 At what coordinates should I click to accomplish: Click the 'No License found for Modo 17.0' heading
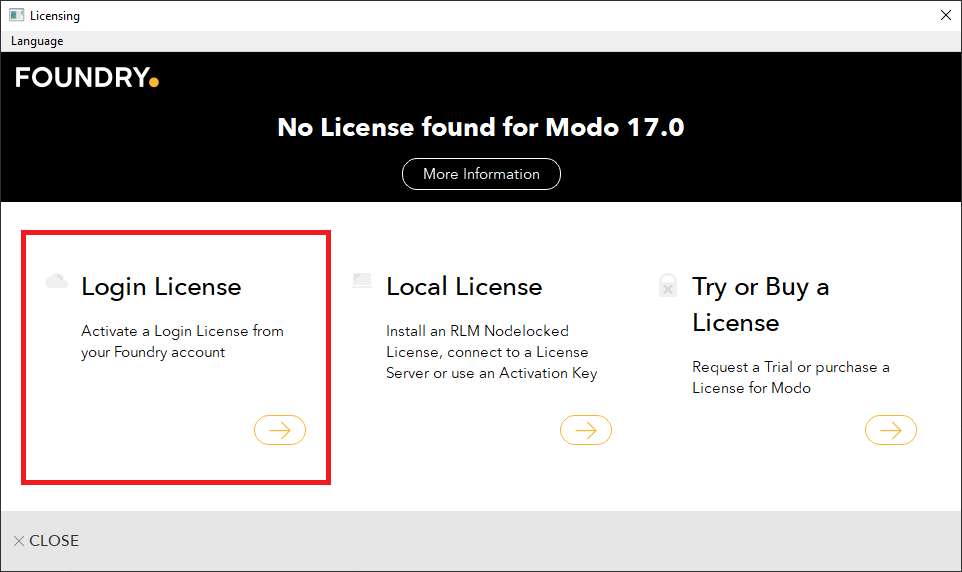point(481,128)
